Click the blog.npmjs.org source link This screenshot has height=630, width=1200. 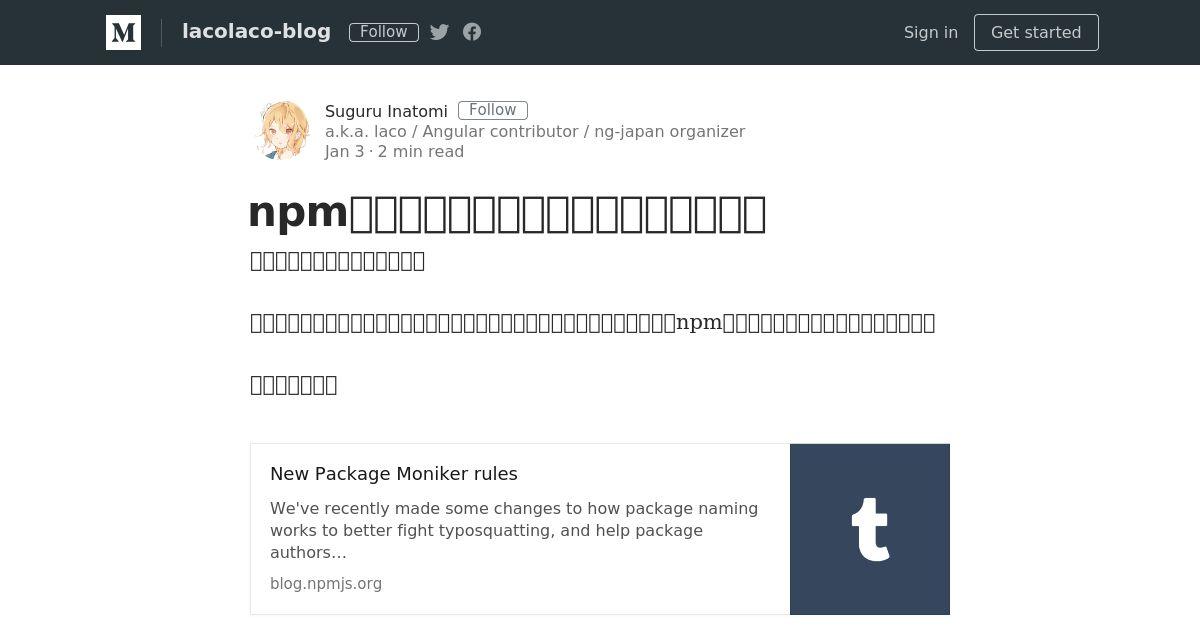pos(326,583)
